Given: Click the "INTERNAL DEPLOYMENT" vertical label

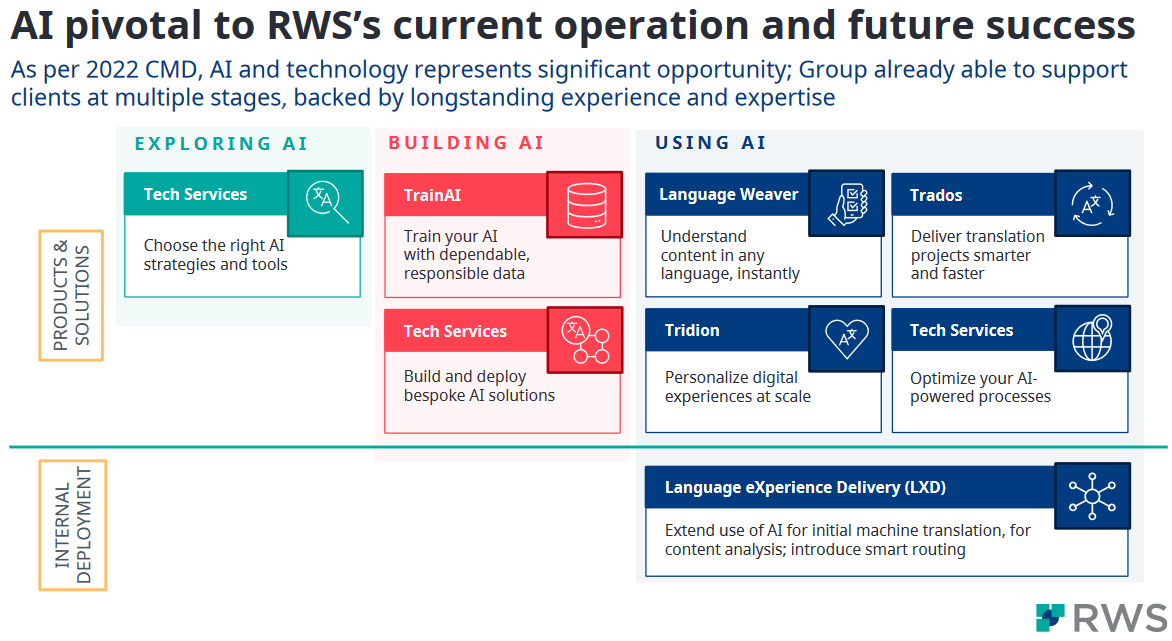Looking at the screenshot, I should 73,525.
